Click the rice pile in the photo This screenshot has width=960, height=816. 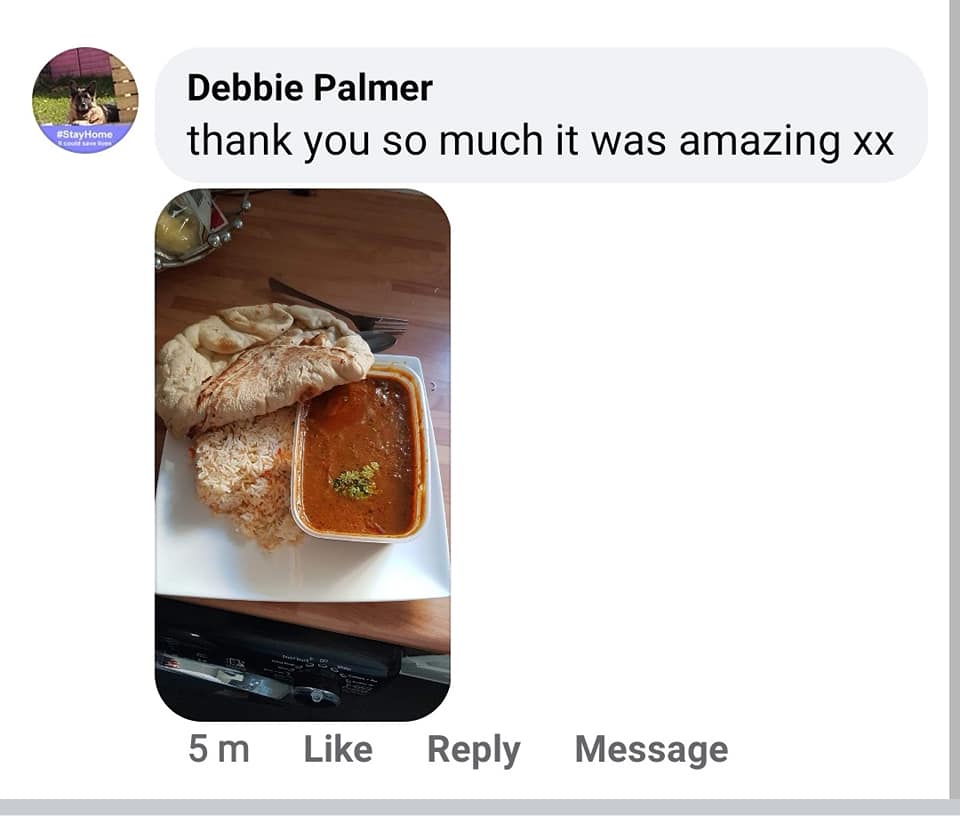pyautogui.click(x=245, y=477)
